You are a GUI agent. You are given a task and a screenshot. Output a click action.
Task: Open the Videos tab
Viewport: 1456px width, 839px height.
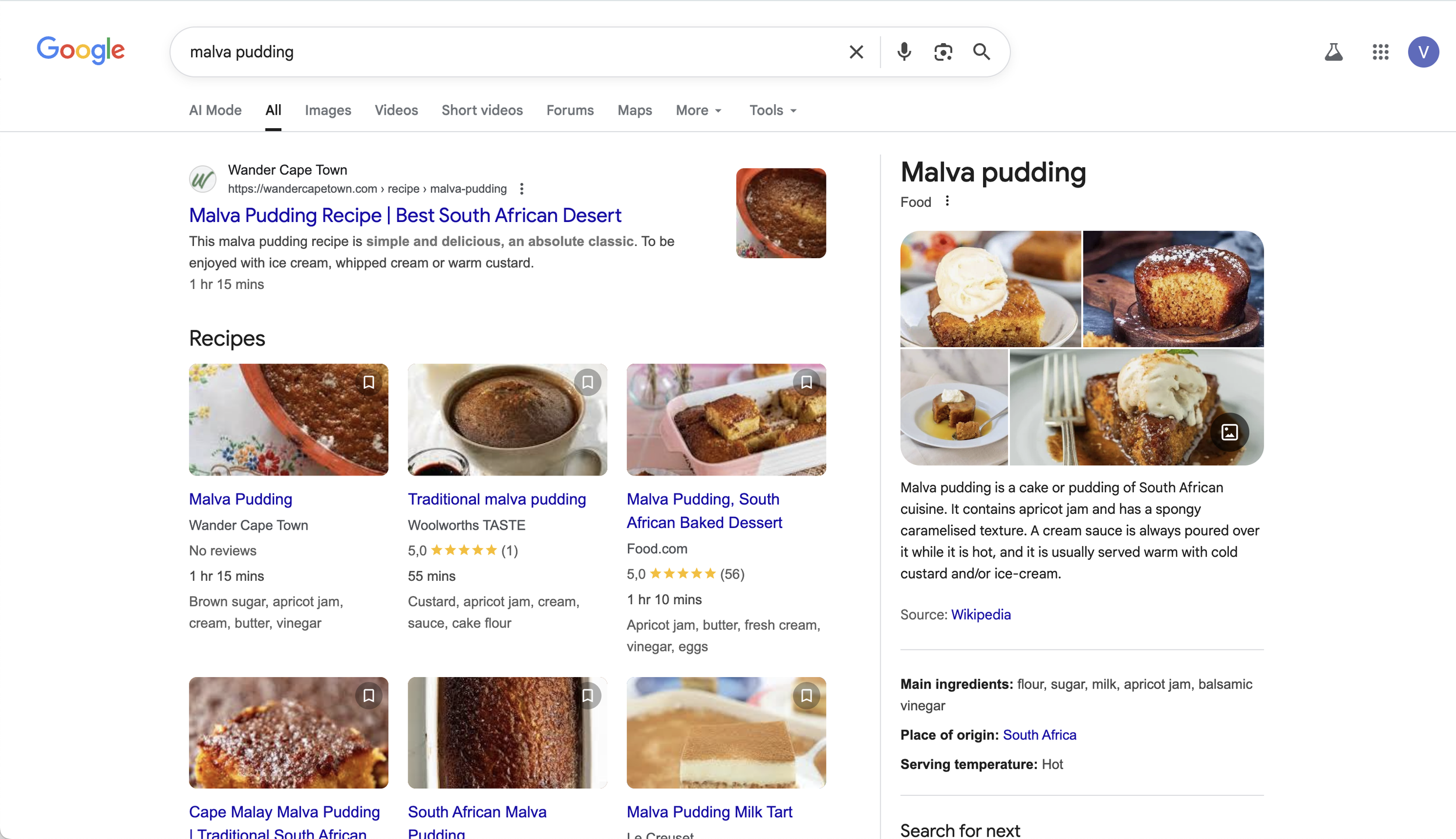click(x=396, y=110)
